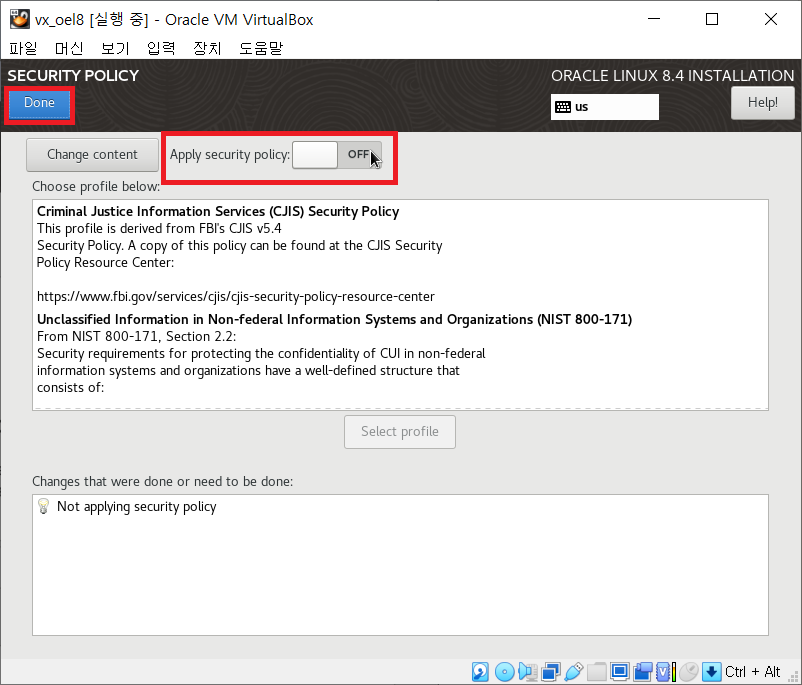Click the VirtualBox app icon in title bar

19,19
